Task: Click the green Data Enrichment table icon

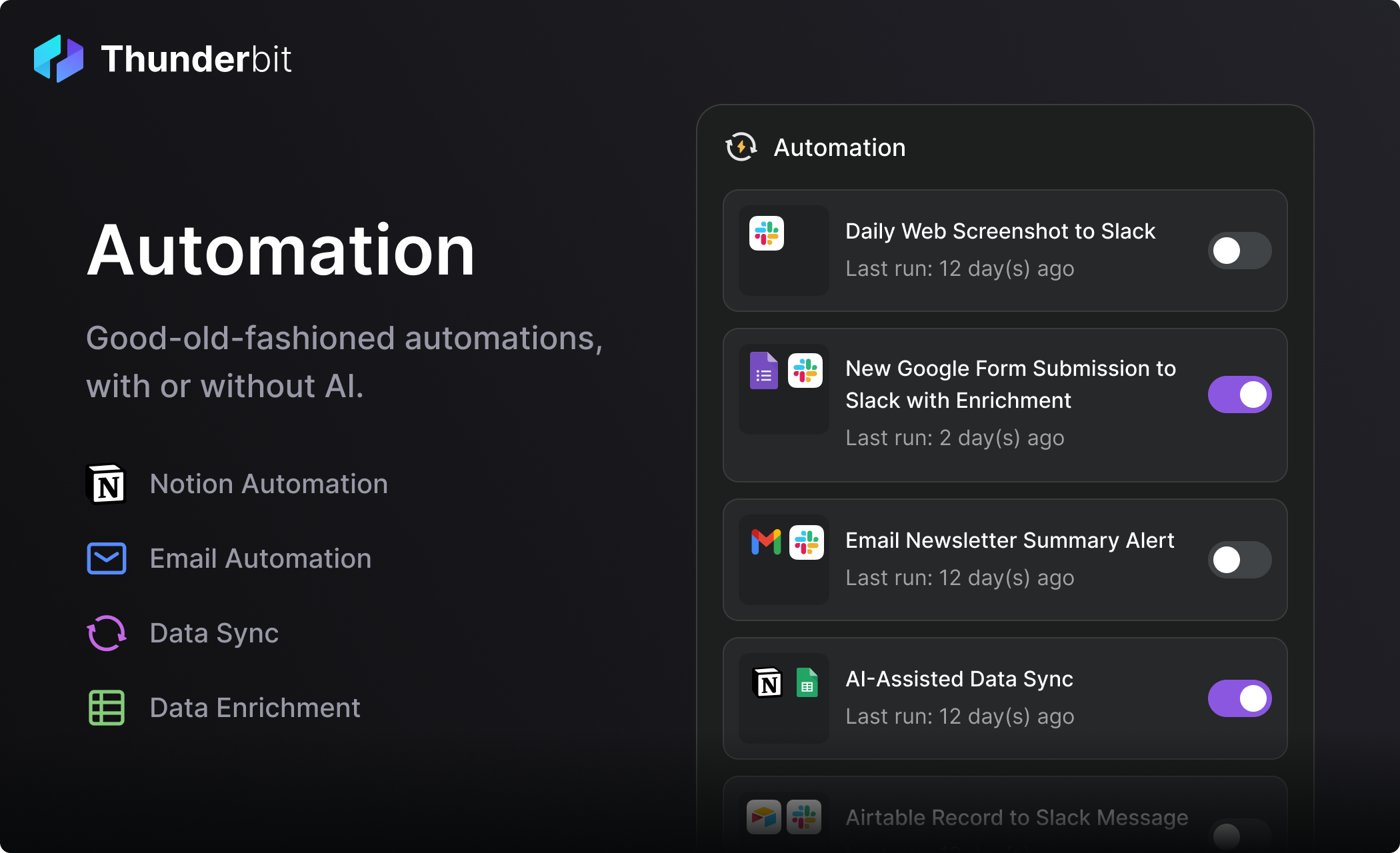Action: (106, 708)
